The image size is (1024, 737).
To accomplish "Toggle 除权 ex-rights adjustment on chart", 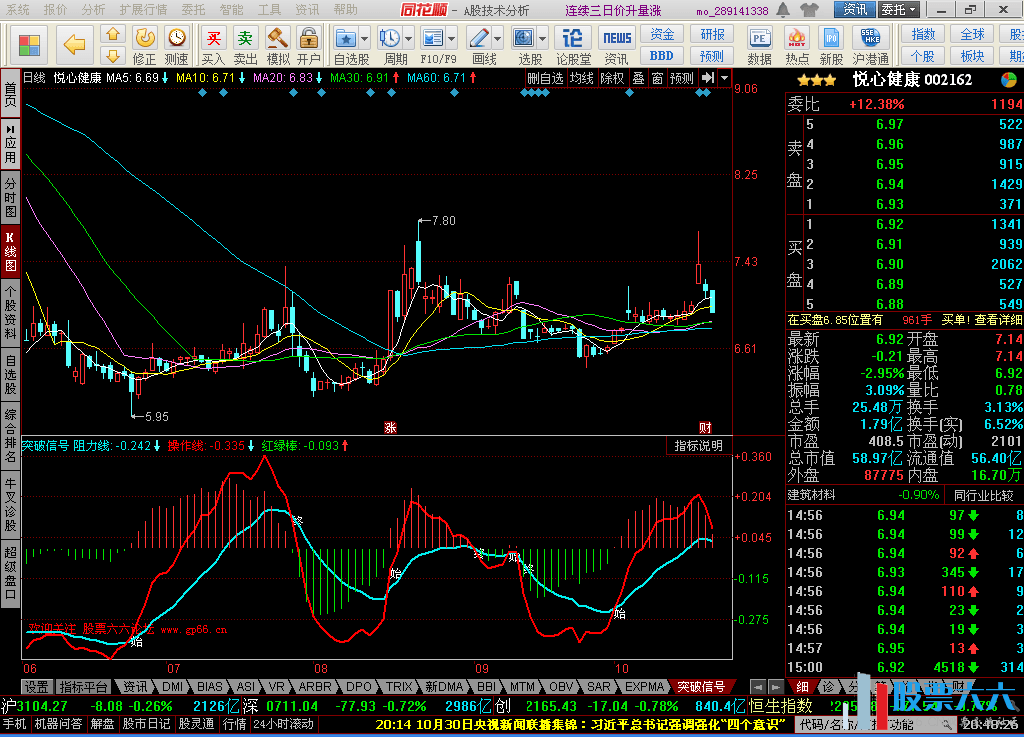I will tap(612, 78).
